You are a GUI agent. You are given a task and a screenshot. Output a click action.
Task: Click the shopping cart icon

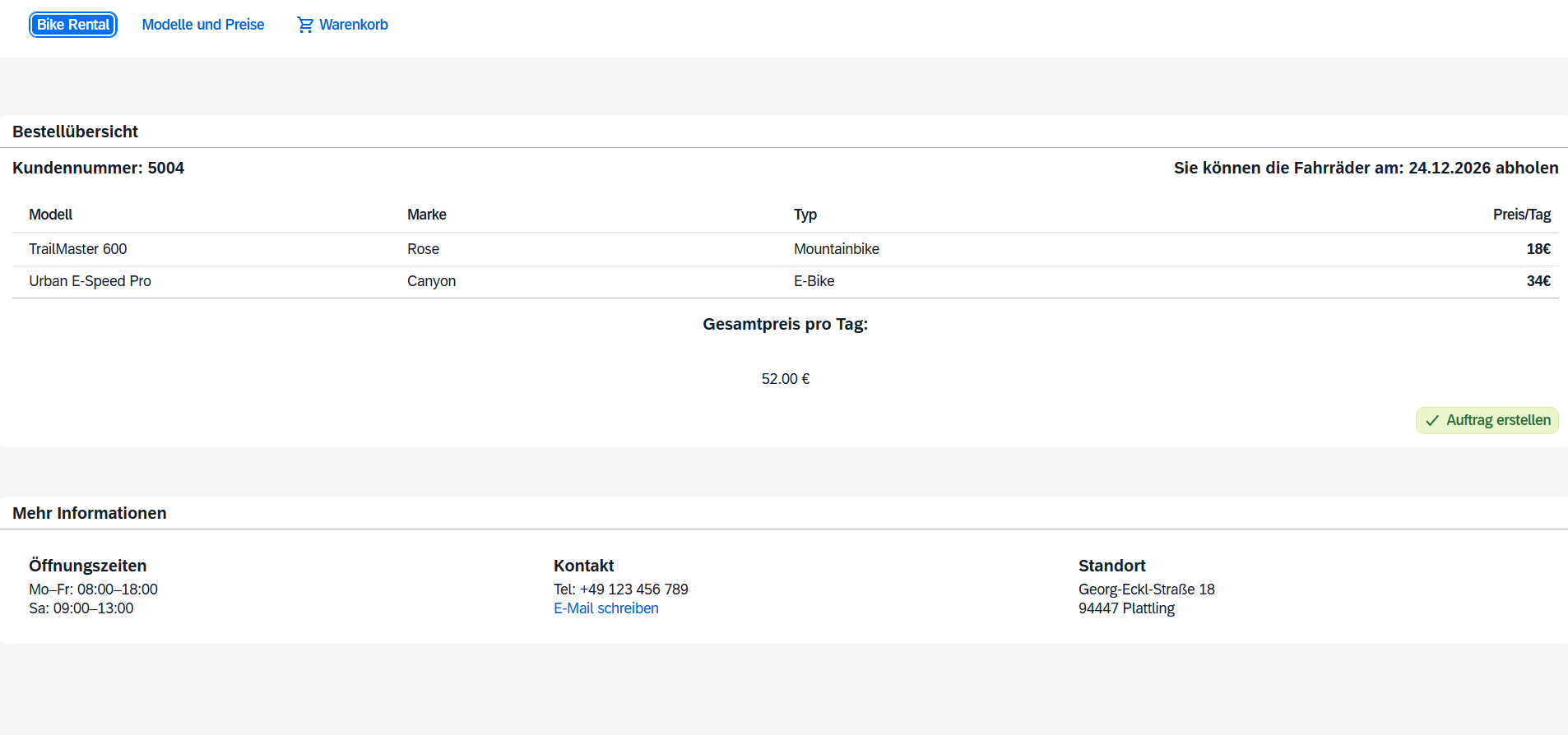click(x=305, y=25)
